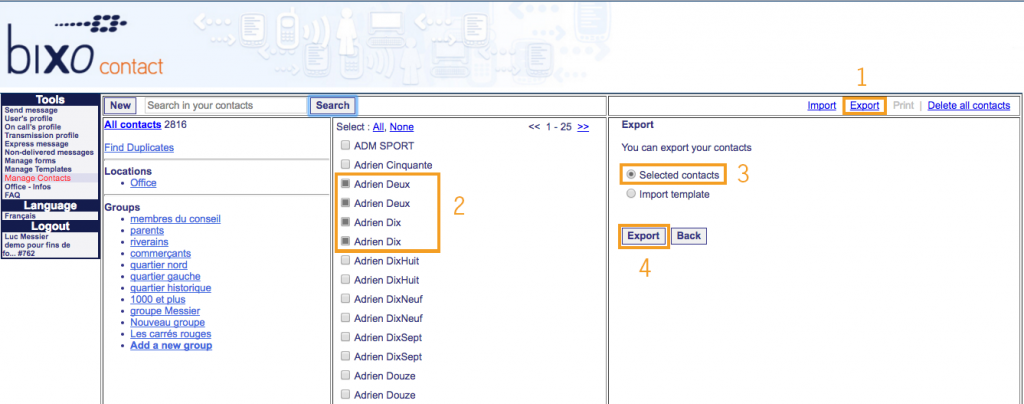The width and height of the screenshot is (1024, 404).
Task: Click the bixo contact logo
Action: coord(85,46)
